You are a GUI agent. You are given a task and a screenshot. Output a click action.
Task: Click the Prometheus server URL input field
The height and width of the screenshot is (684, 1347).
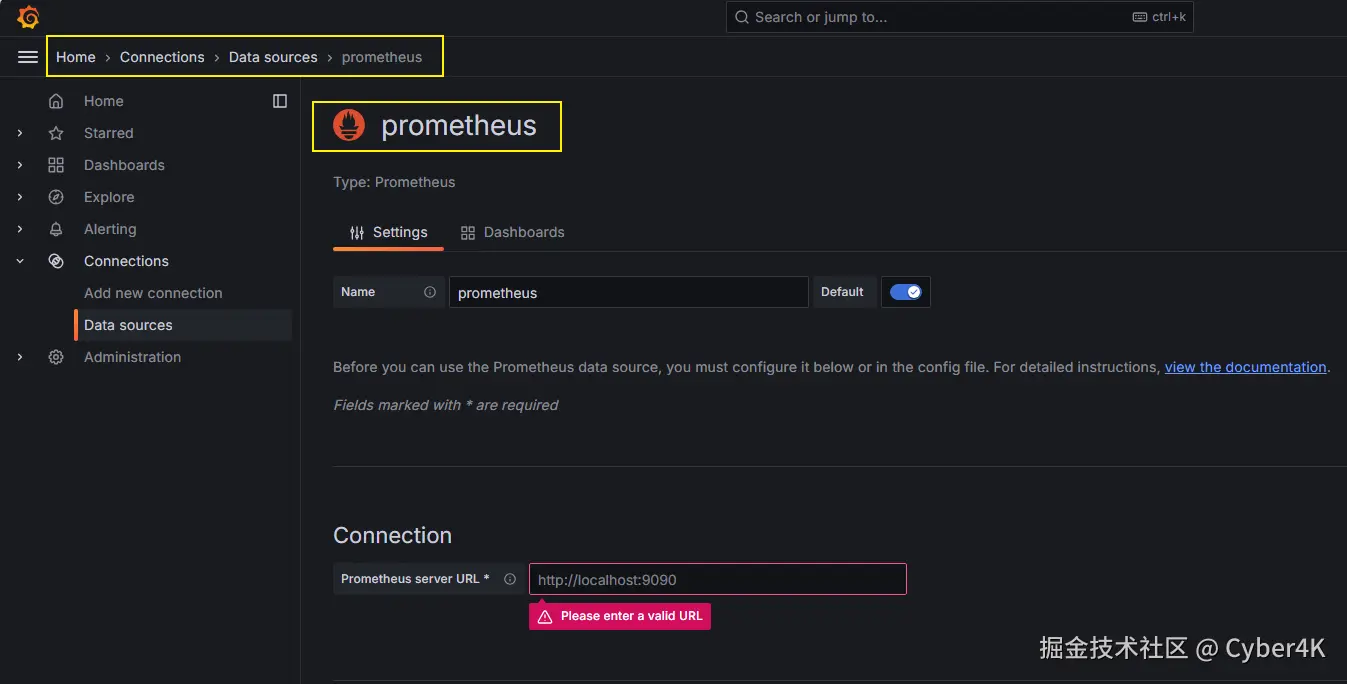[x=717, y=579]
